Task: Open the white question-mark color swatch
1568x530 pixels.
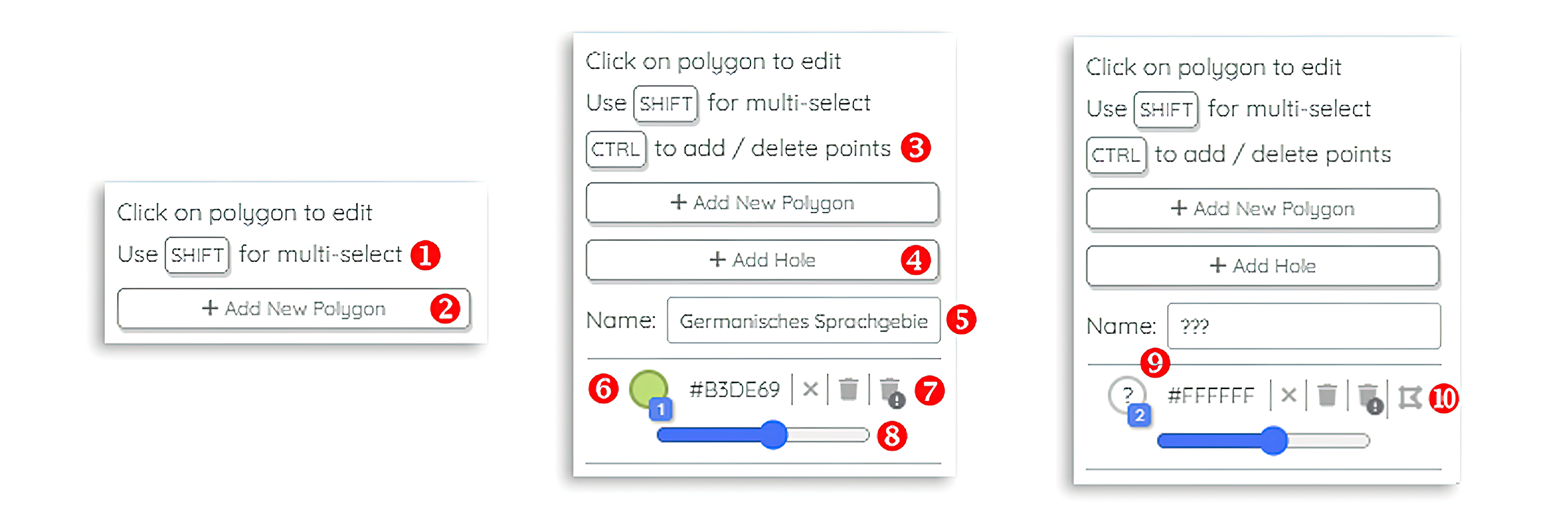Action: (1125, 393)
